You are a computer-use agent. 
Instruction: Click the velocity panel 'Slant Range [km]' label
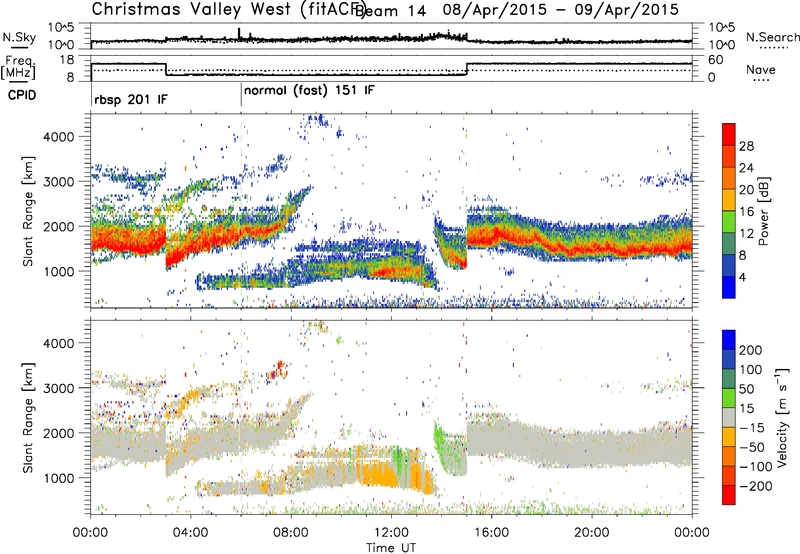[28, 417]
